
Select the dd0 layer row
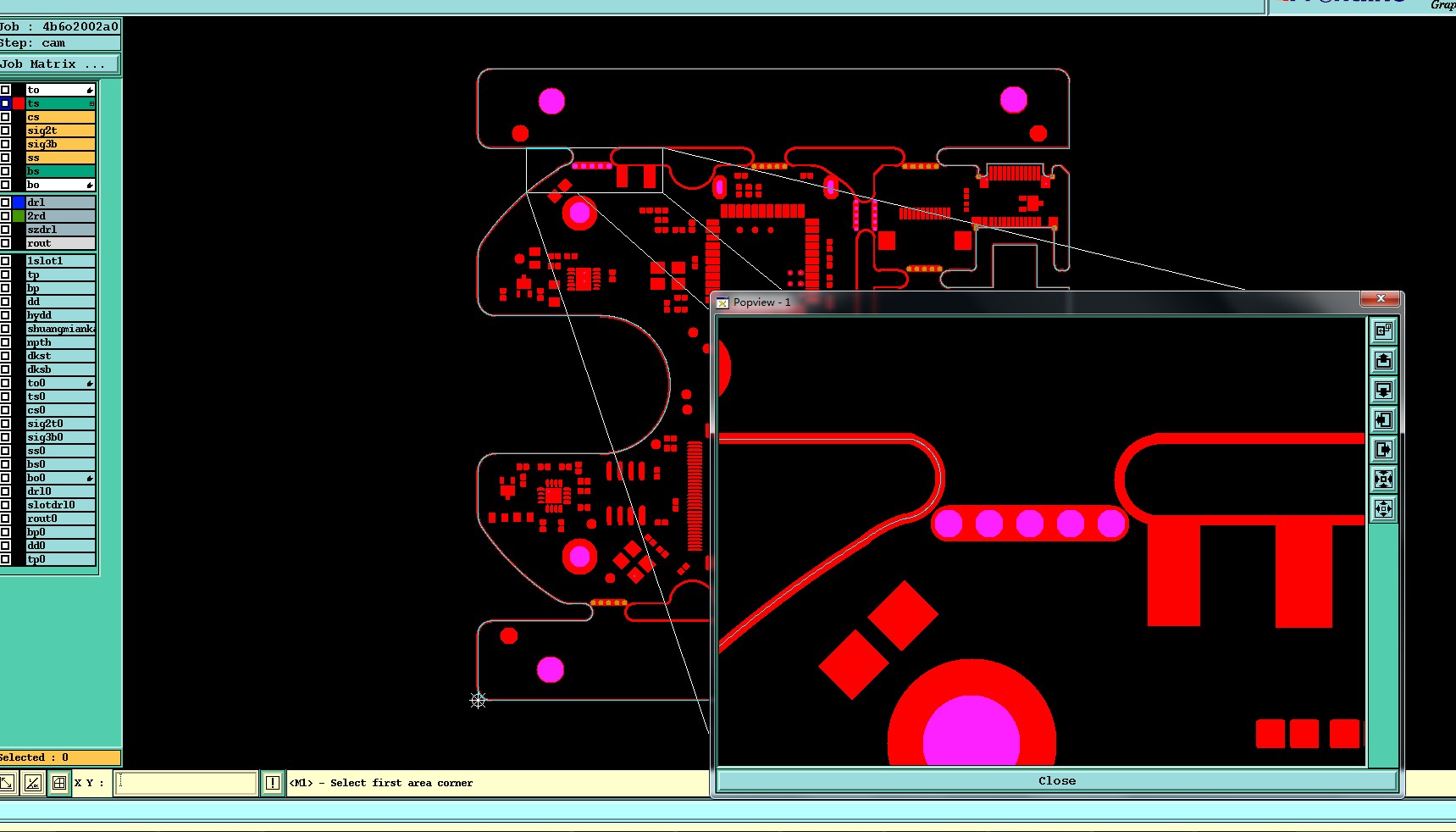(60, 546)
